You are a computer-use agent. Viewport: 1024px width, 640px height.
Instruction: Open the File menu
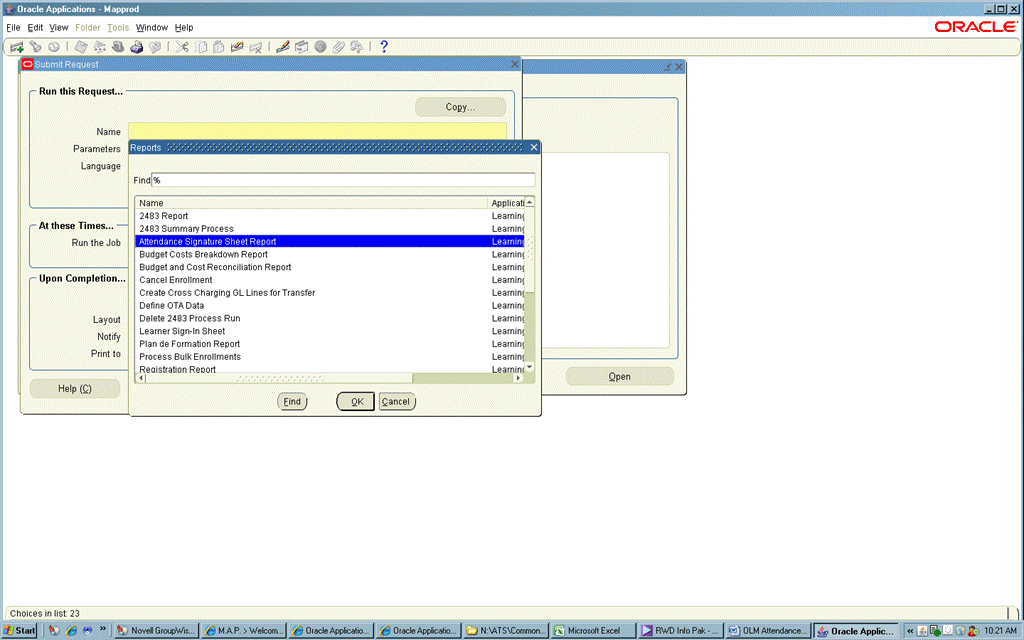13,27
